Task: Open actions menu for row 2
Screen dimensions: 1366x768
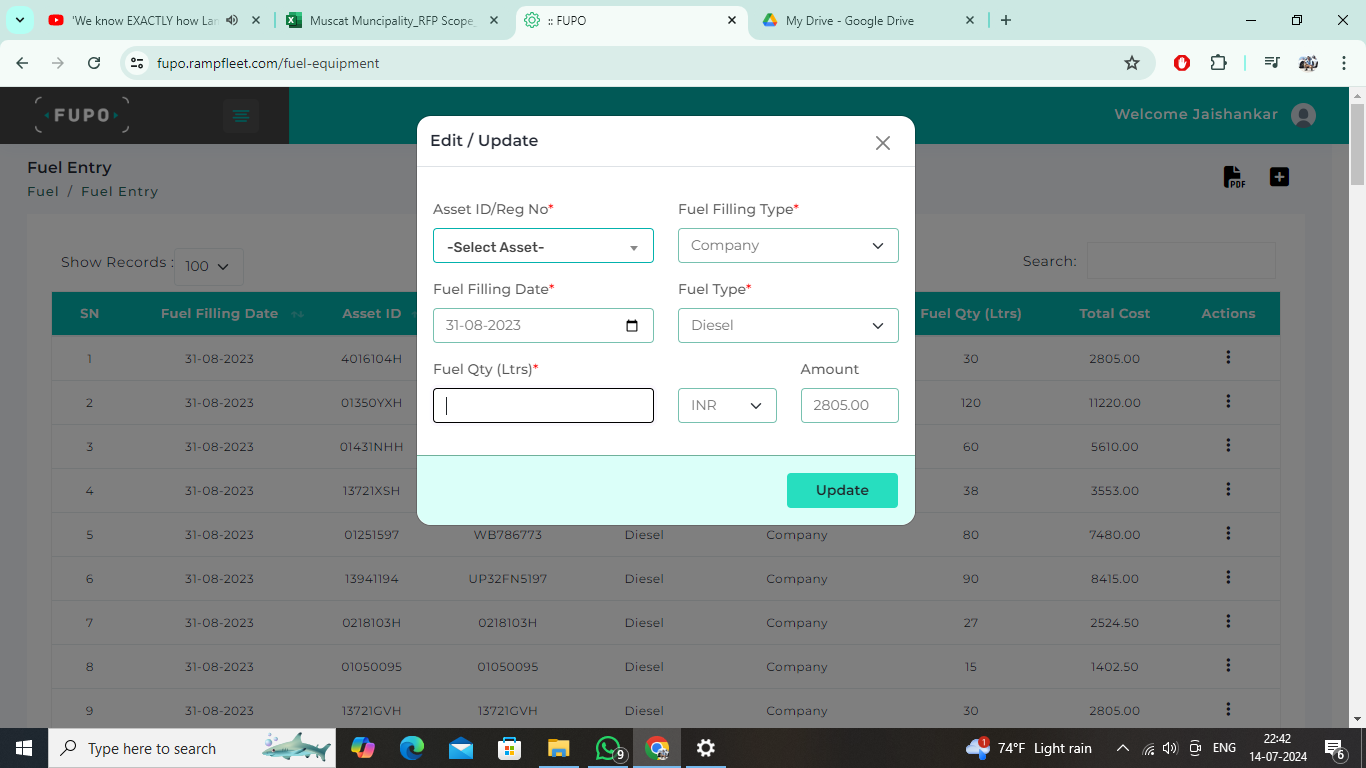Action: (x=1228, y=402)
